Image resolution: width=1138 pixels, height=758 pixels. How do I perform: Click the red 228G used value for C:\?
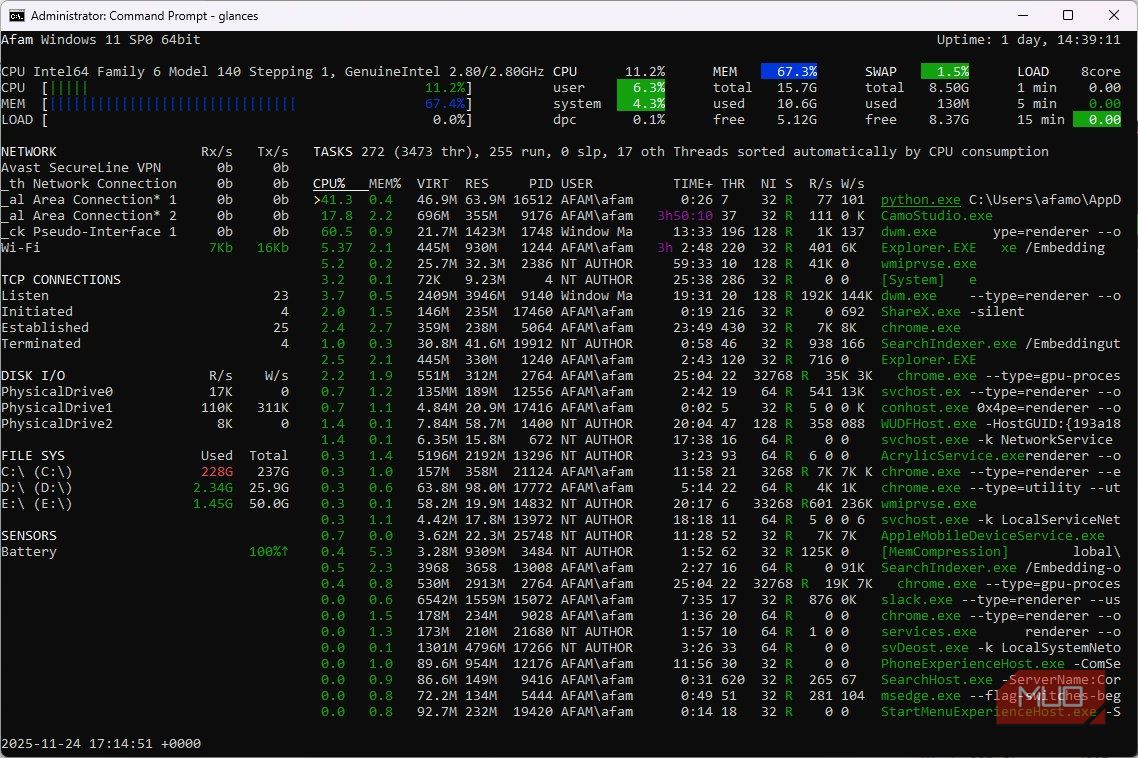(216, 471)
